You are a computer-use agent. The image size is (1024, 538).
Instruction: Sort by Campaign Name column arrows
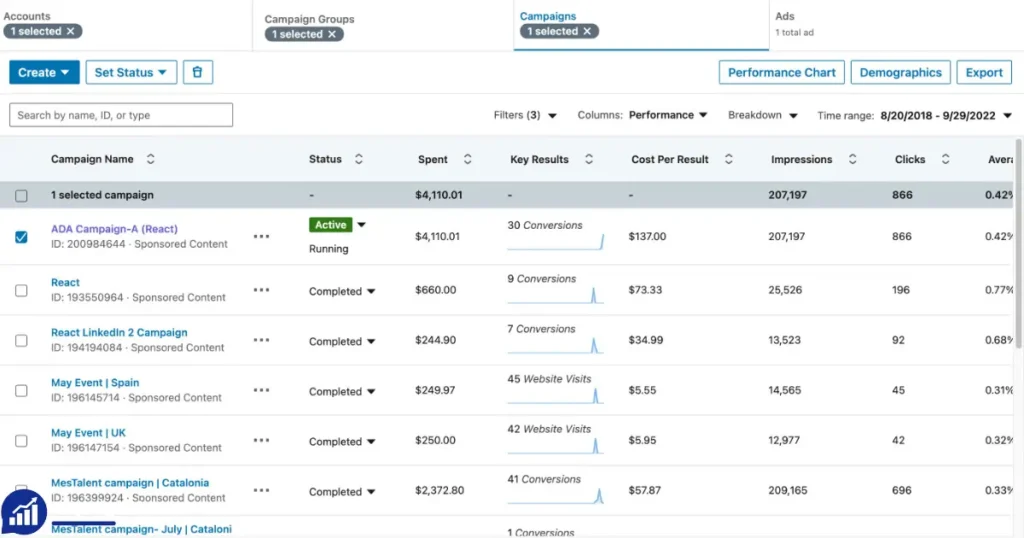[150, 159]
